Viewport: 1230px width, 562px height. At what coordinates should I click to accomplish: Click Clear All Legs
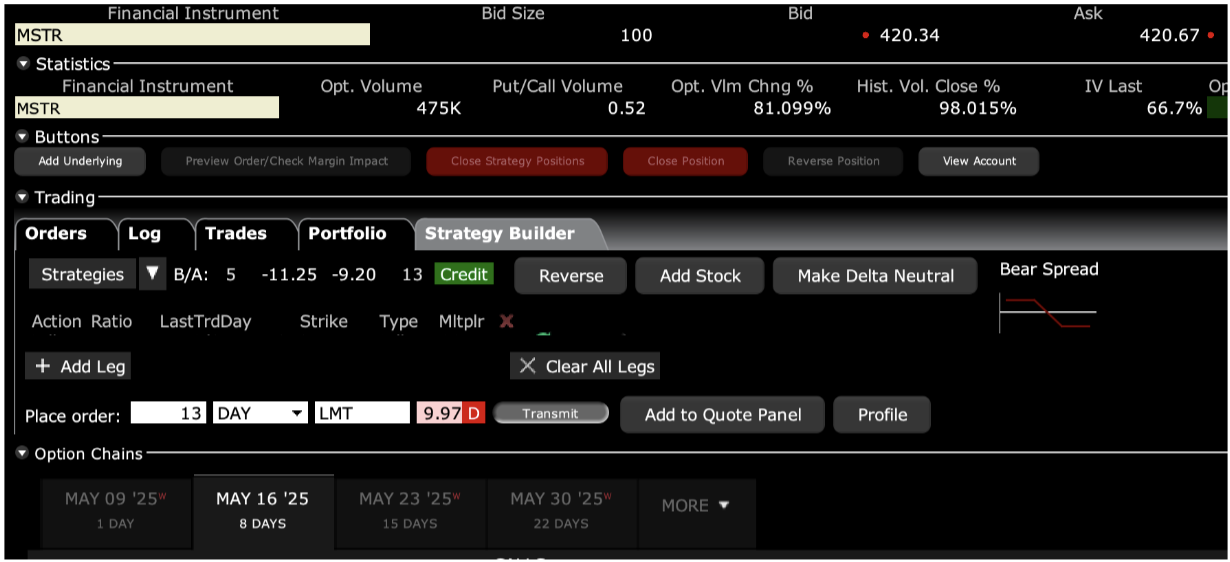click(x=586, y=366)
